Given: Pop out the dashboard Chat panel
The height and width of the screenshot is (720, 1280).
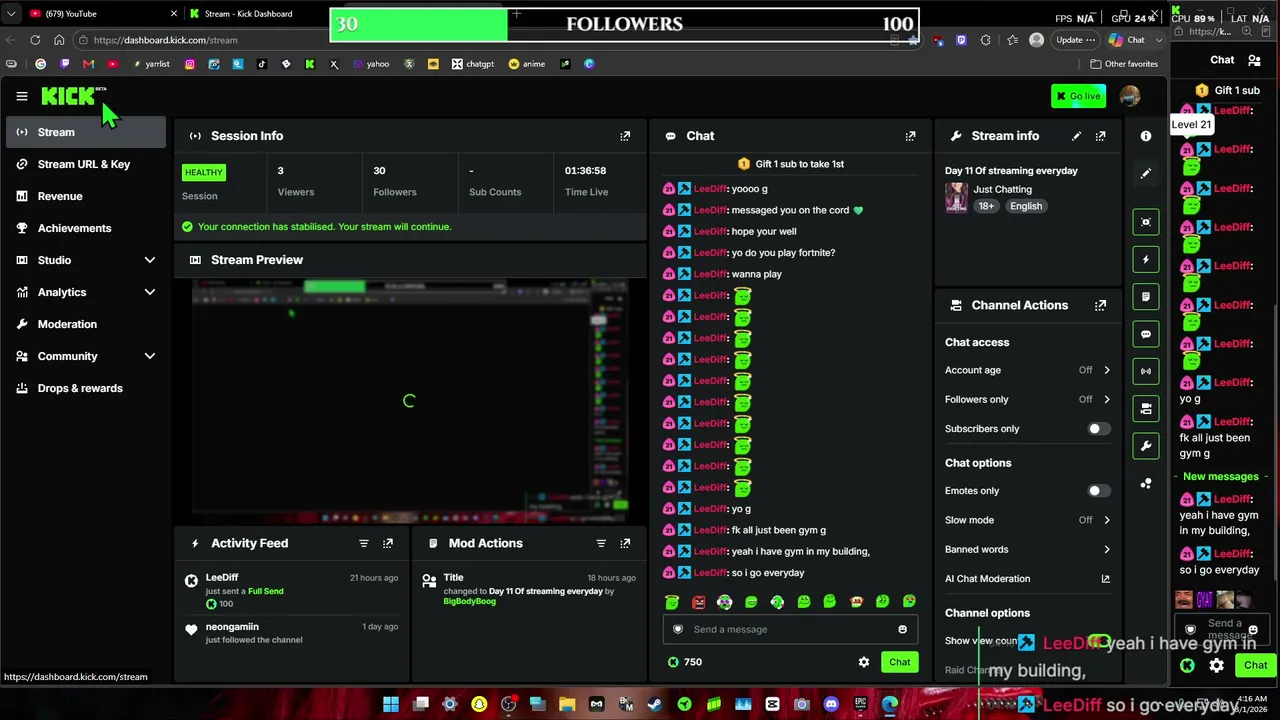Looking at the screenshot, I should click(910, 136).
